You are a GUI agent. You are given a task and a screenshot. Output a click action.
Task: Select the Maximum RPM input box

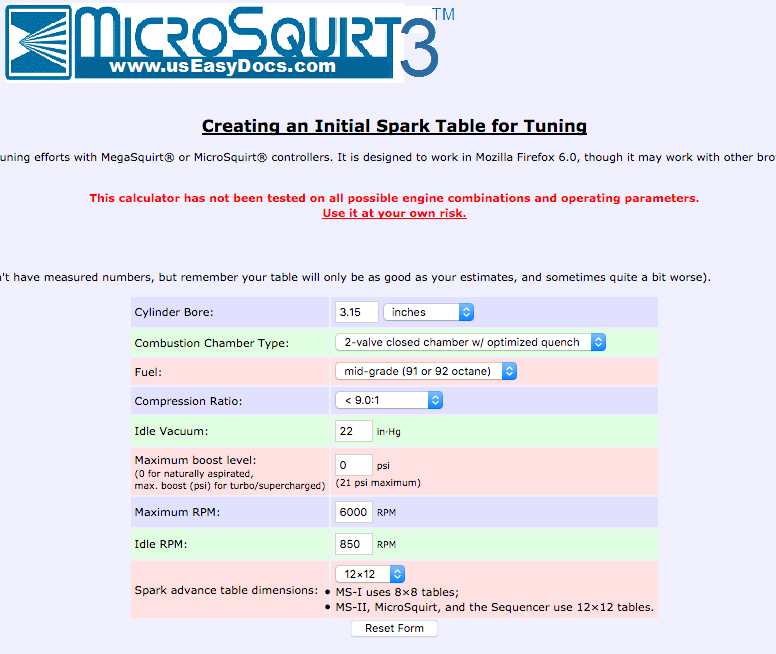tap(354, 511)
